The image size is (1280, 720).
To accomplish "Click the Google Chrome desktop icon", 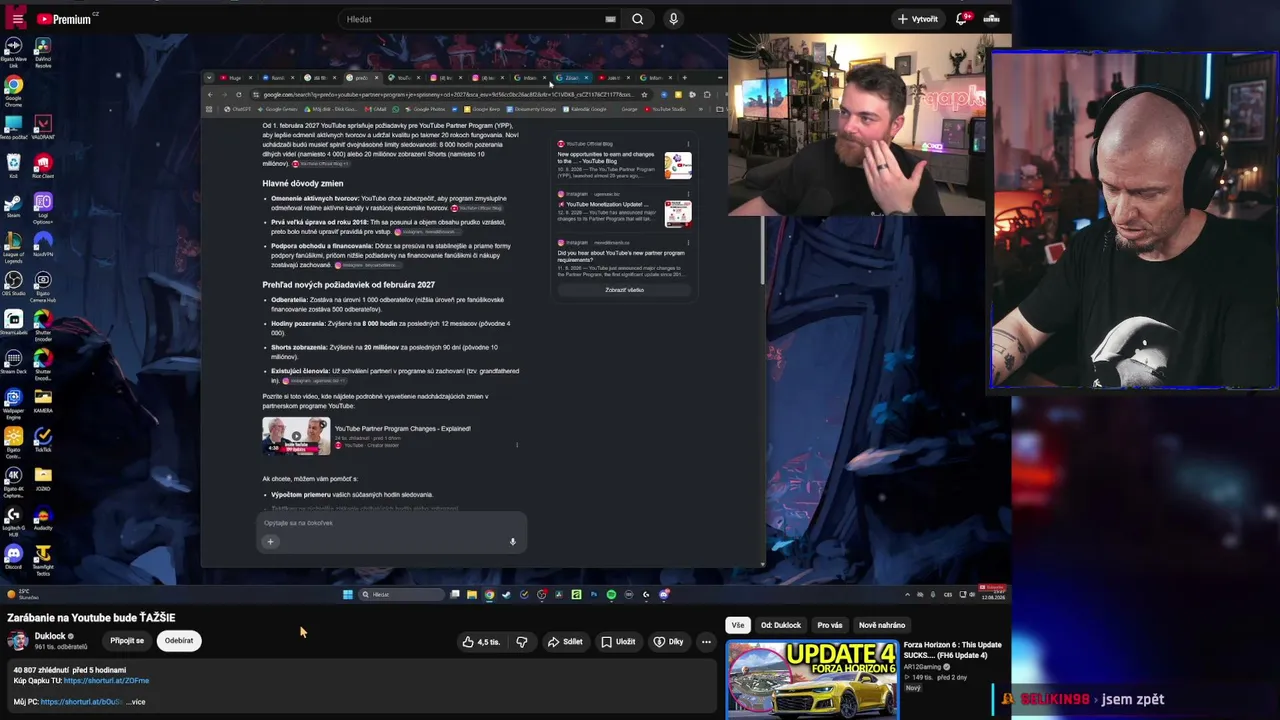I will (13, 92).
